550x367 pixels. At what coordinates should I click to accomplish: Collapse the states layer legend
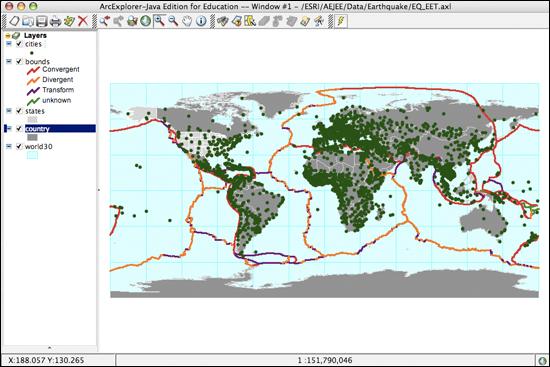pos(9,111)
